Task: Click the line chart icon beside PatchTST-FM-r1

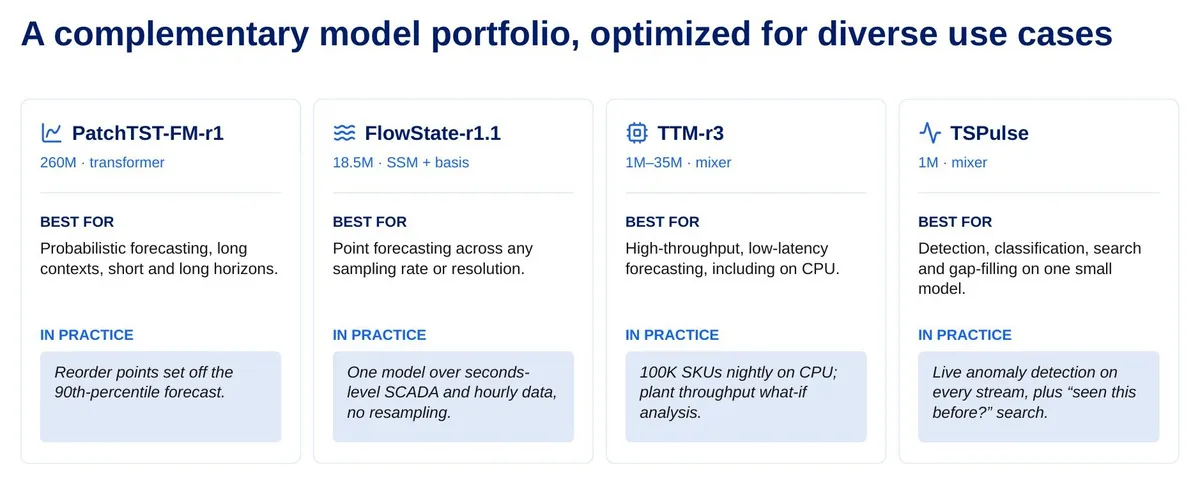Action: tap(51, 133)
